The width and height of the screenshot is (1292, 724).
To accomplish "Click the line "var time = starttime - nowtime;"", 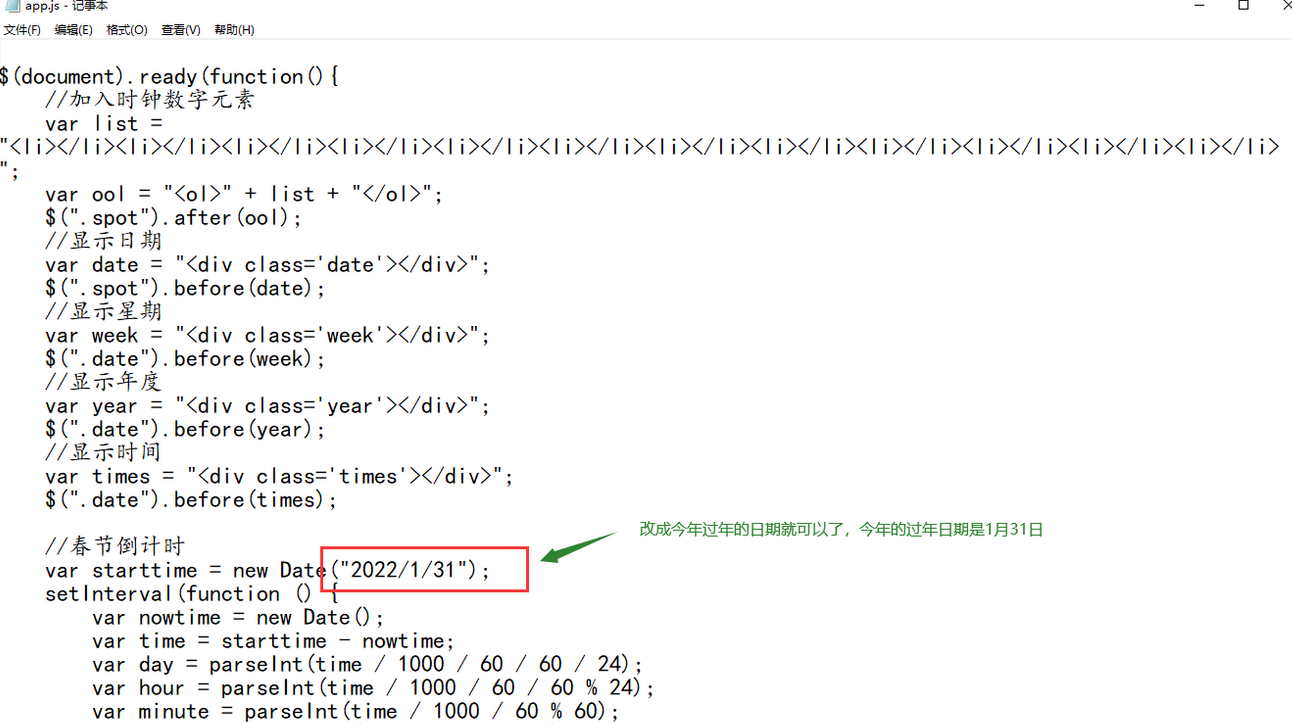I will [273, 641].
